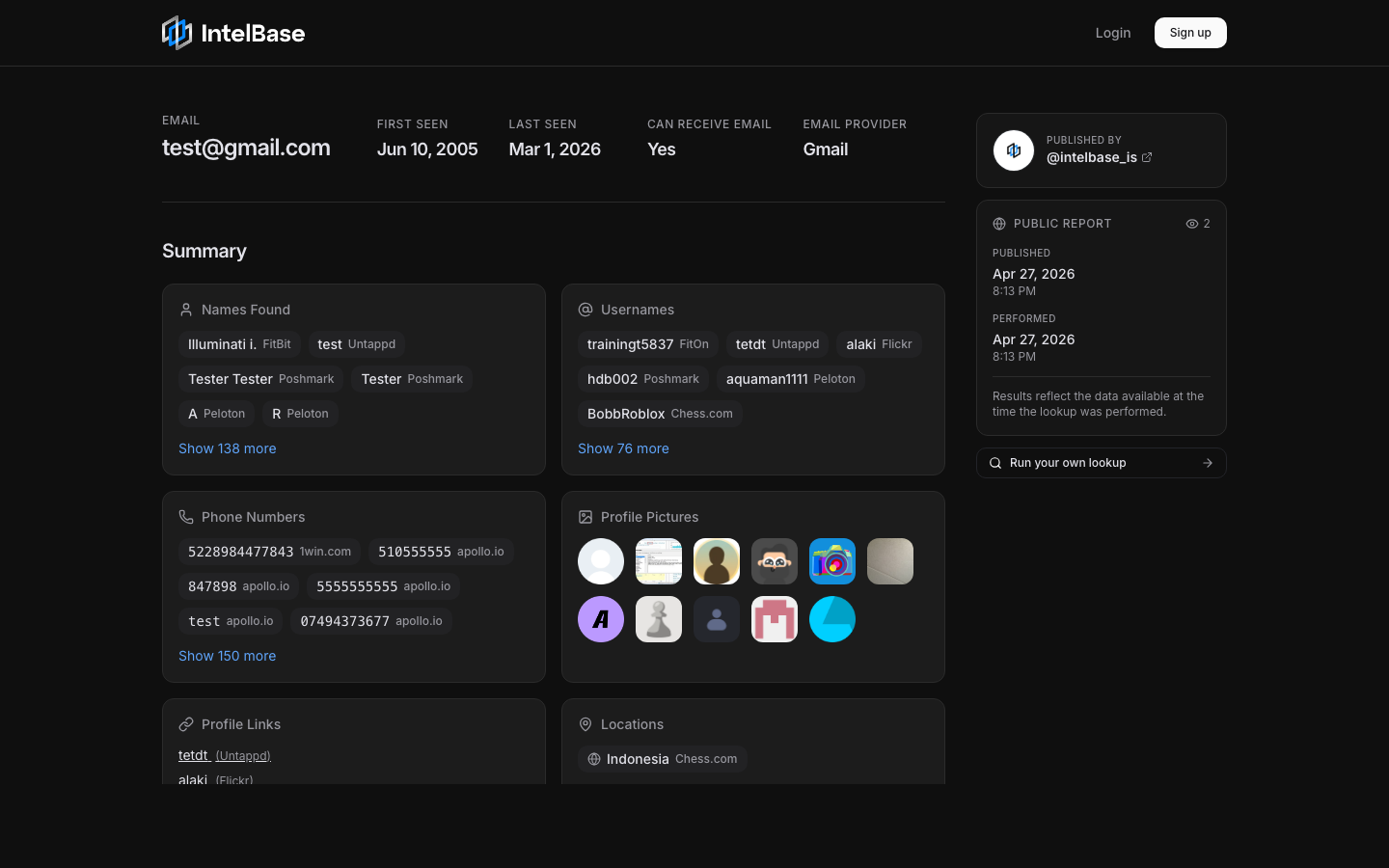
Task: Click the globe icon beside Indonesia
Action: pos(594,759)
